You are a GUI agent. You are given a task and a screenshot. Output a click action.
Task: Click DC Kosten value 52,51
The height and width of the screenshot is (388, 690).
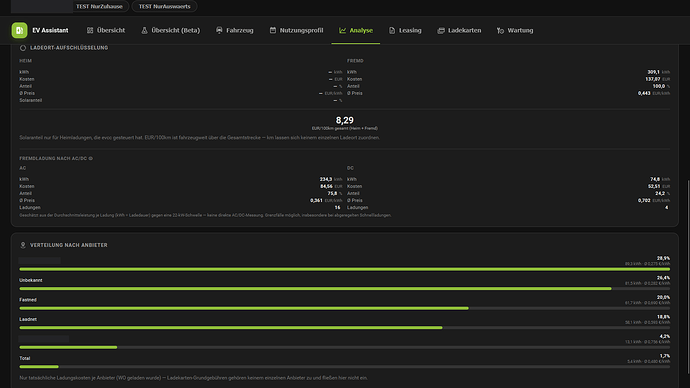[x=654, y=187]
